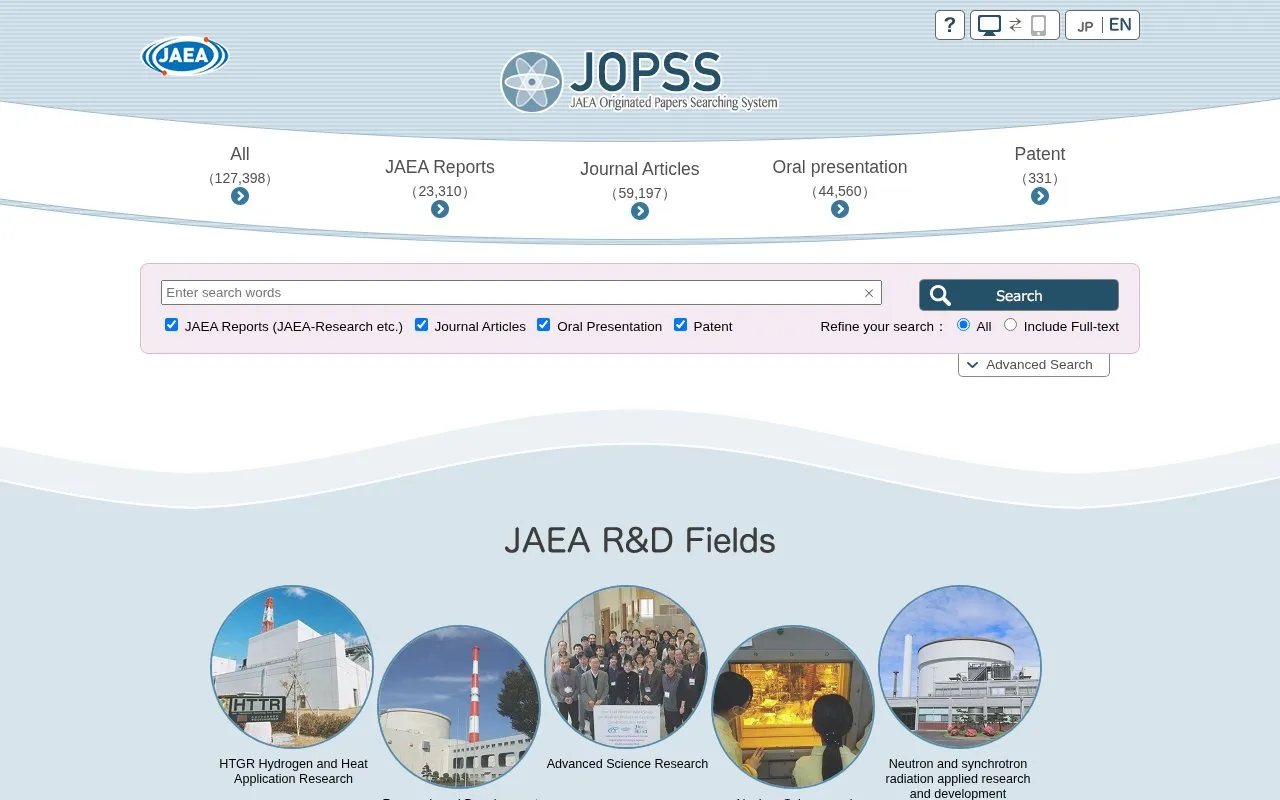Click the round reactor building thumbnail
1280x800 pixels.
click(x=960, y=667)
